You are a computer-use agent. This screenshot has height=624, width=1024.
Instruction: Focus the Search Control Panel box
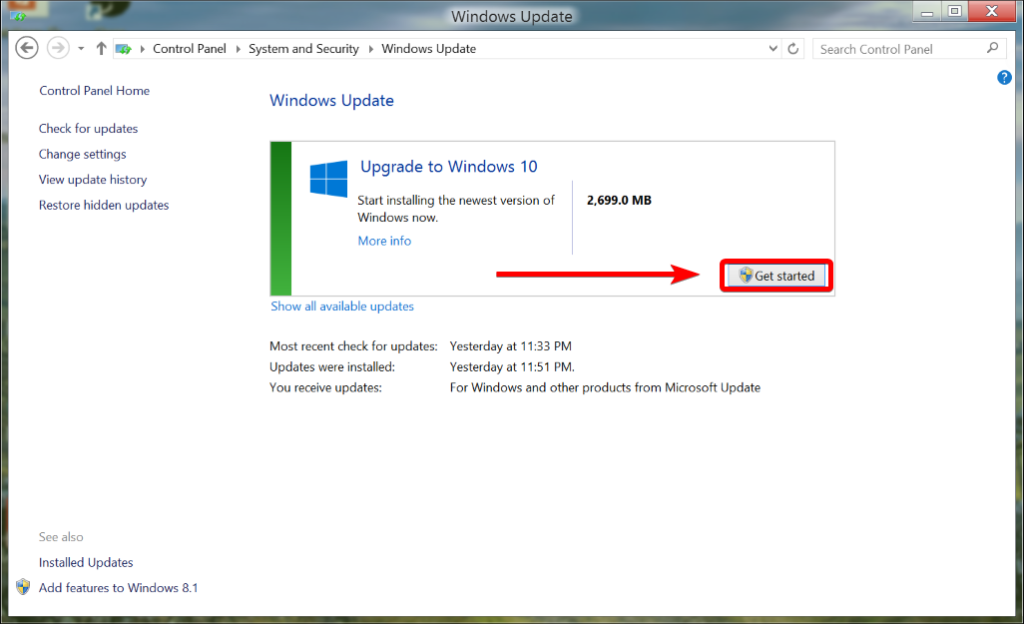(x=908, y=49)
